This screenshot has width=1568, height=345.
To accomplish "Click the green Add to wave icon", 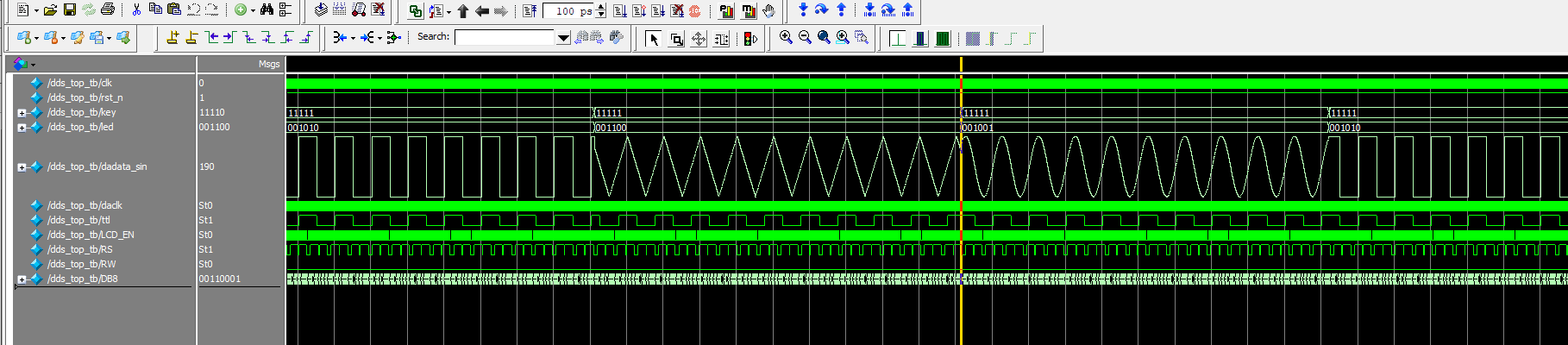I will pyautogui.click(x=241, y=9).
